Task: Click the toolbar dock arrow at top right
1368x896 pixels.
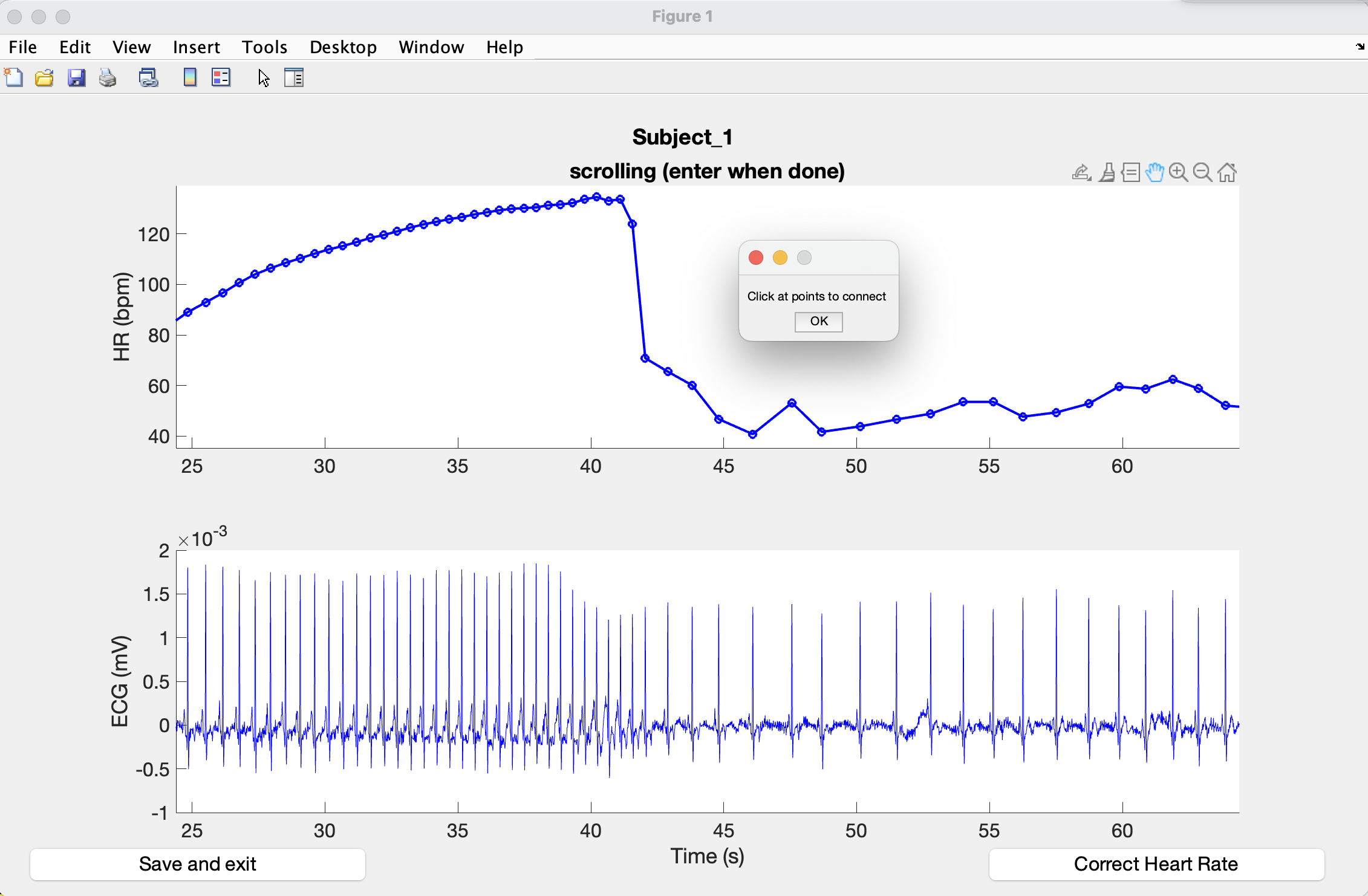Action: tap(1360, 47)
